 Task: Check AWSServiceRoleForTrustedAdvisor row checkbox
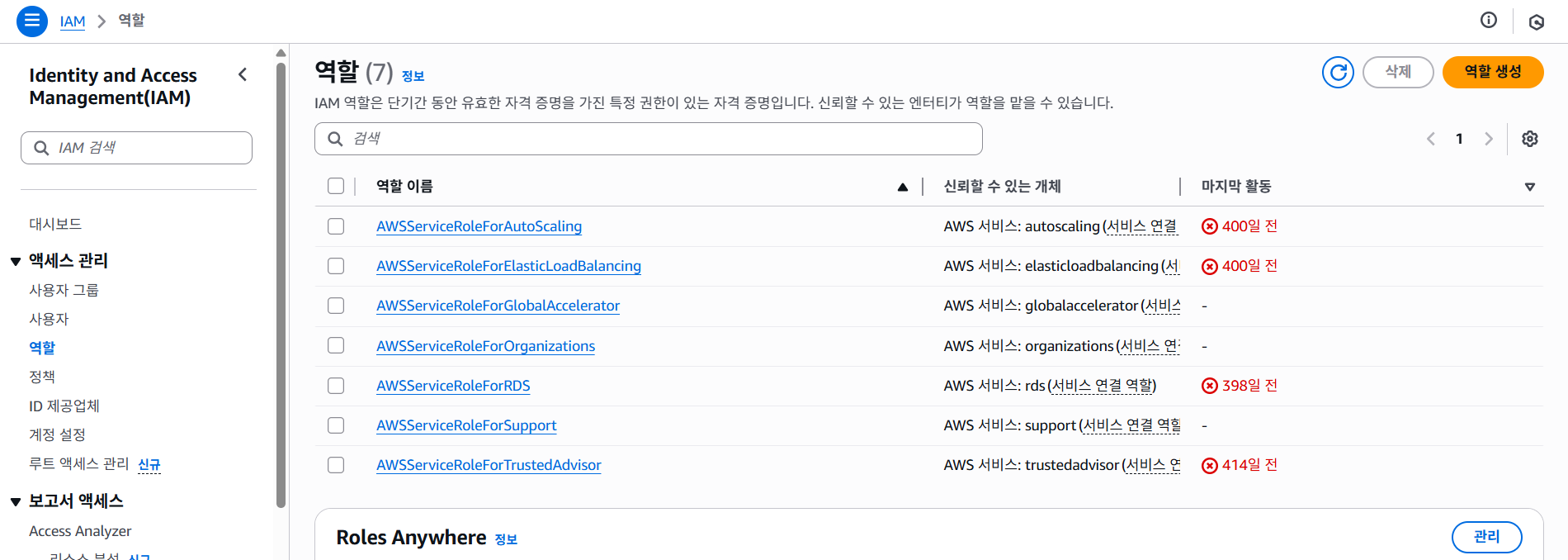tap(336, 465)
